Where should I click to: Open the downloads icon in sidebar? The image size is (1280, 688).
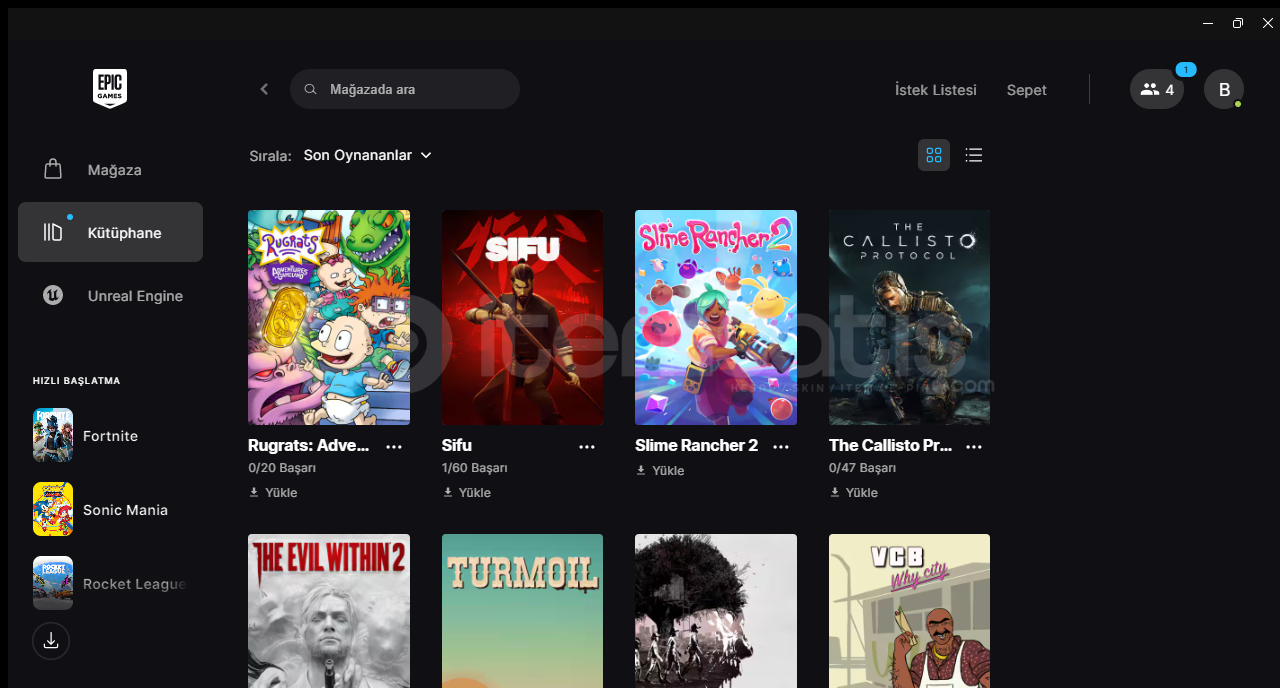click(x=51, y=641)
